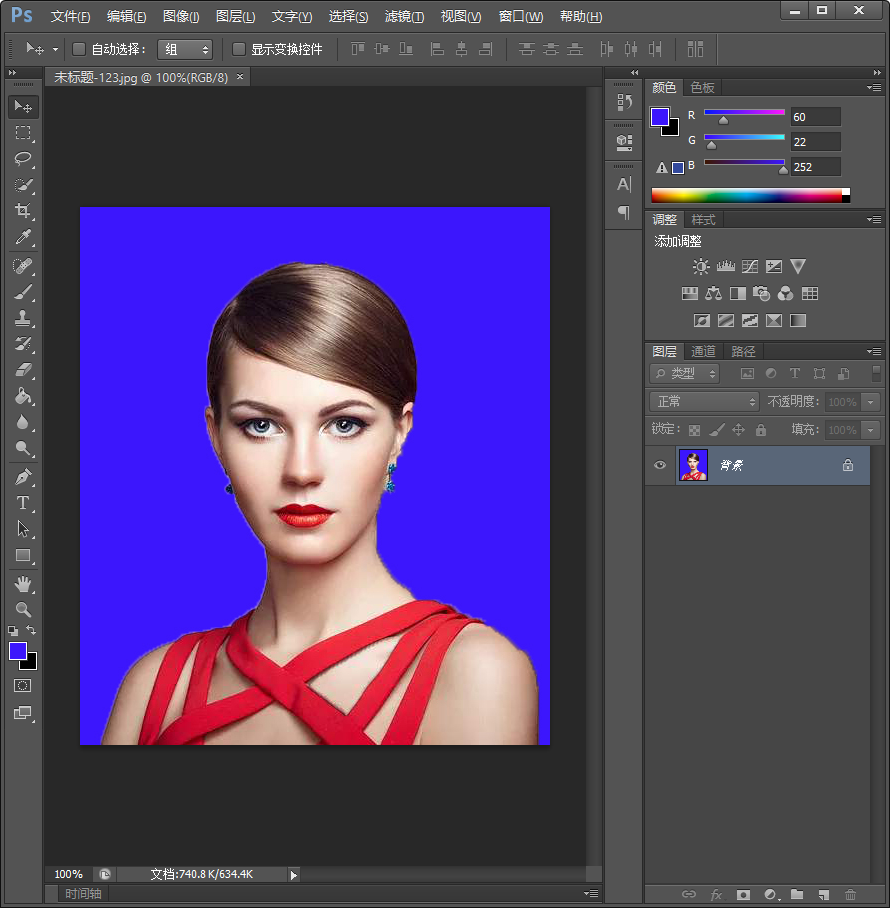Select the Rectangular Marquee tool
The image size is (890, 908).
23,133
